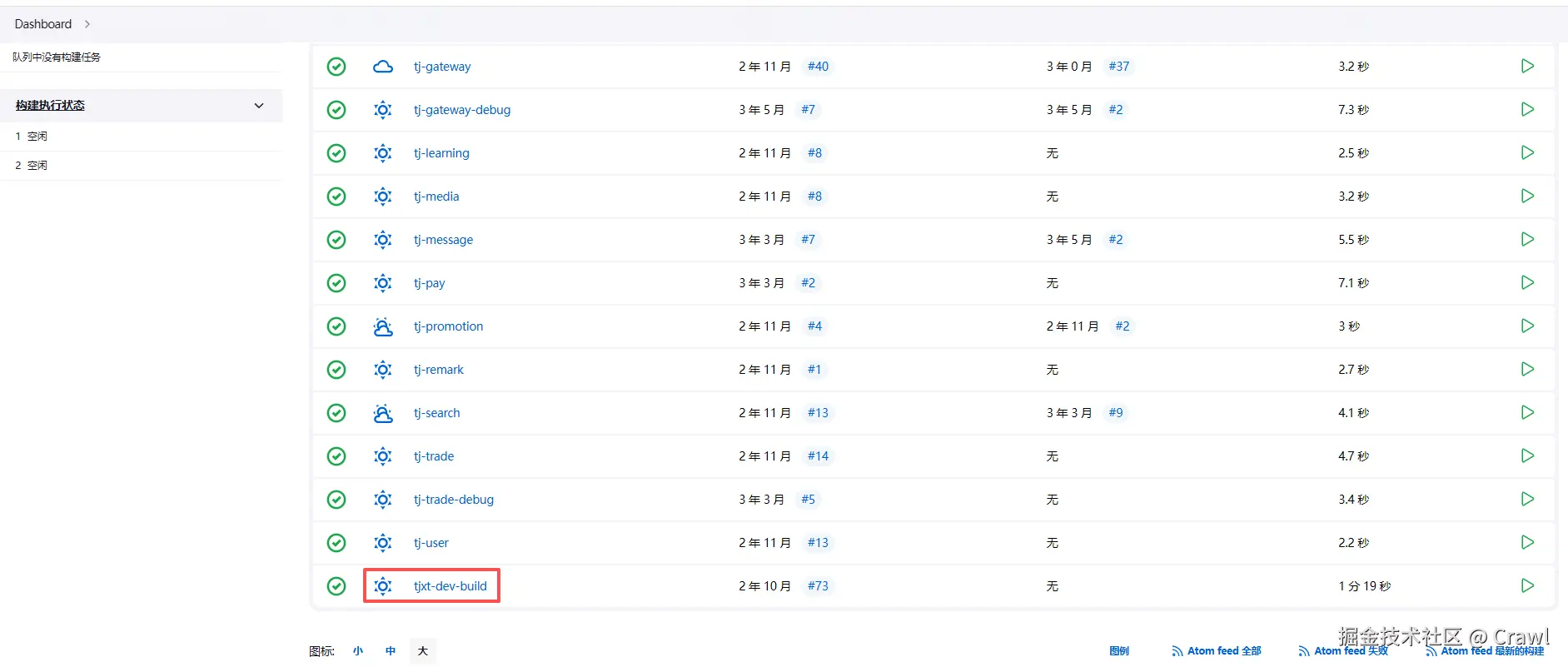Open the tj-user job
The width and height of the screenshot is (1568, 667).
(x=431, y=543)
